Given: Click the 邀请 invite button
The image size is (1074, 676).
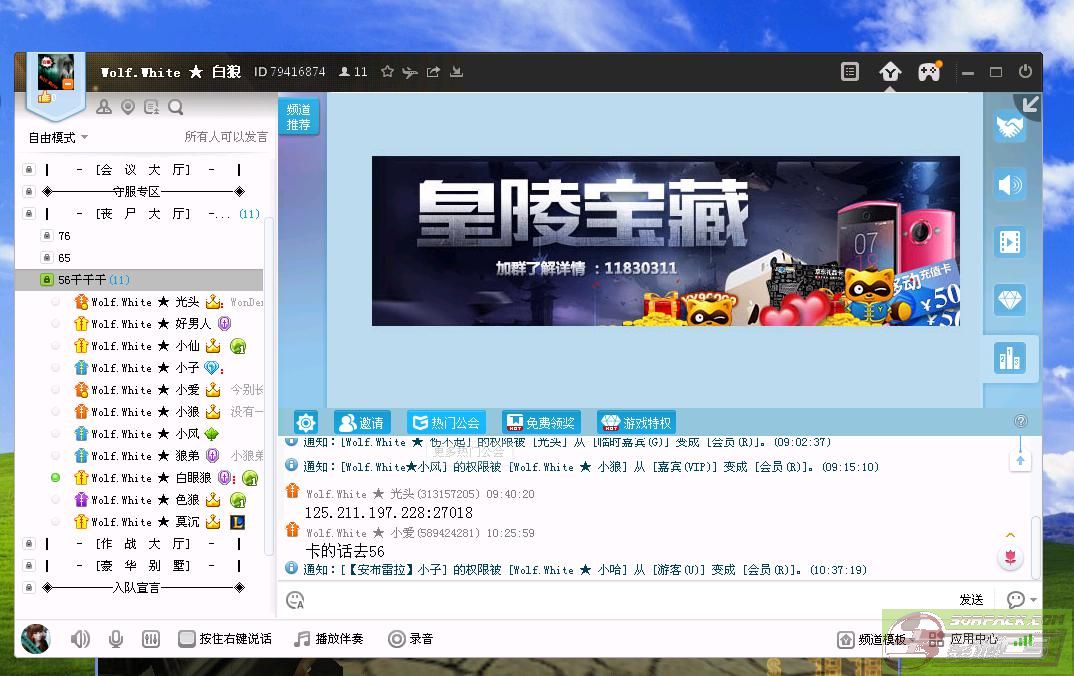Looking at the screenshot, I should pyautogui.click(x=361, y=423).
